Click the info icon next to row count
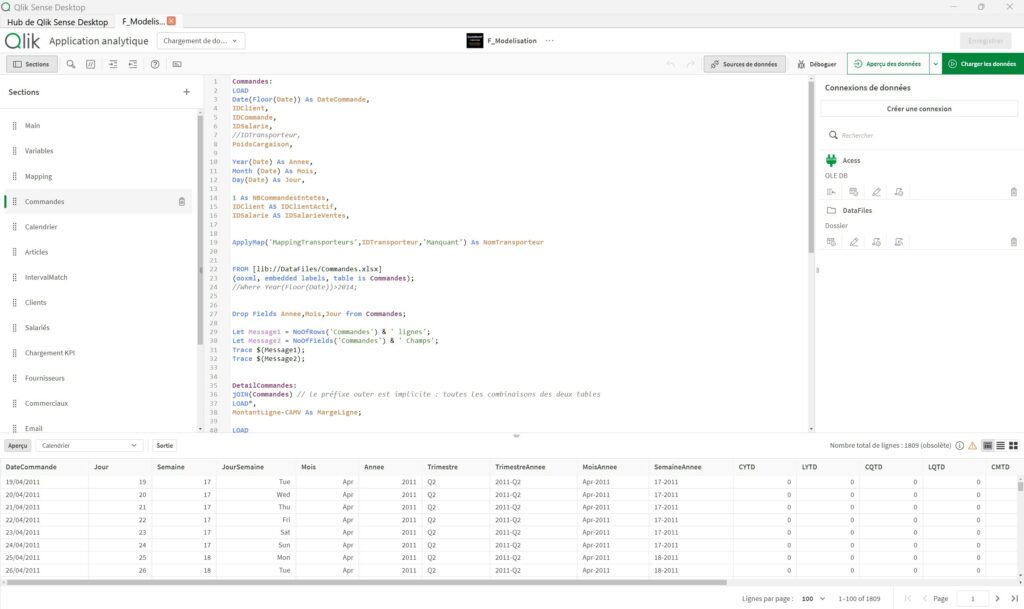 pyautogui.click(x=959, y=446)
